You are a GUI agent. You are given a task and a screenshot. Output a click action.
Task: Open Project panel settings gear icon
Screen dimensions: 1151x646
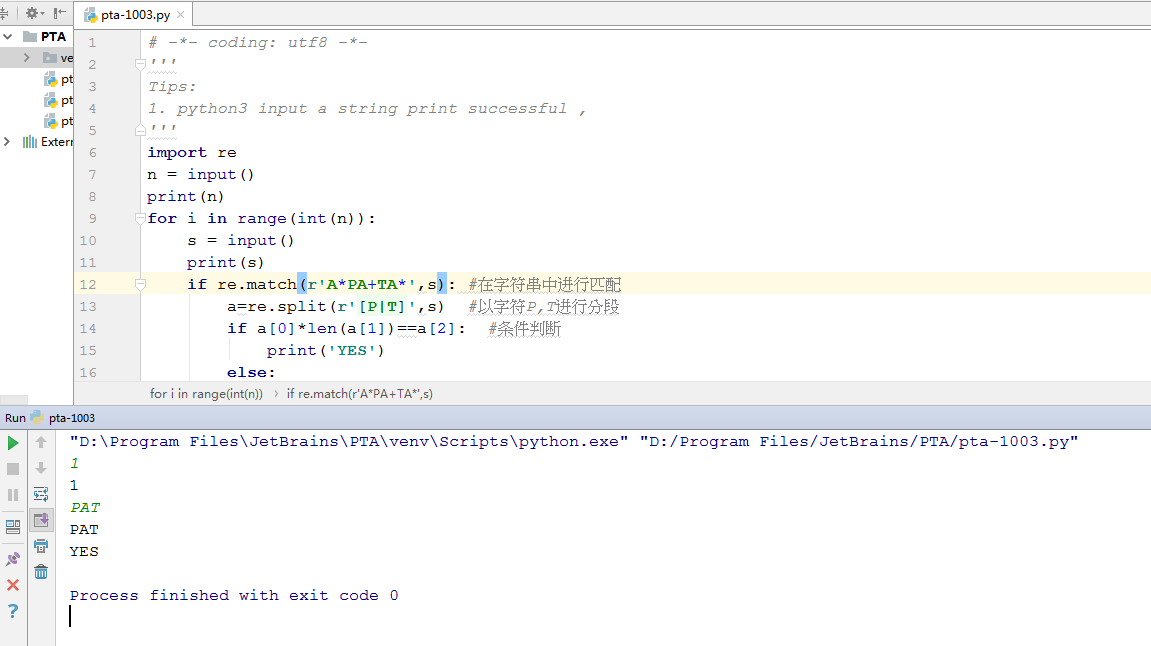point(33,13)
